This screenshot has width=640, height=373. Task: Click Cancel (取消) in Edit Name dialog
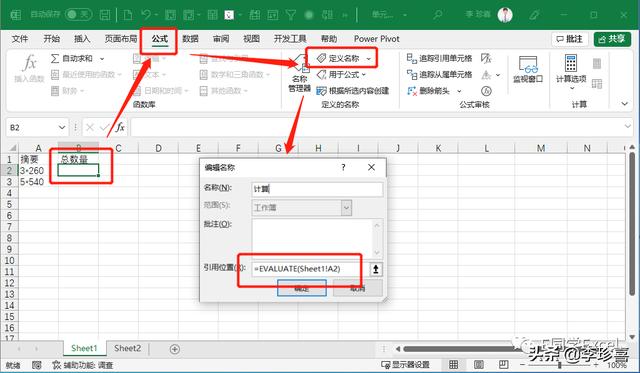[358, 288]
